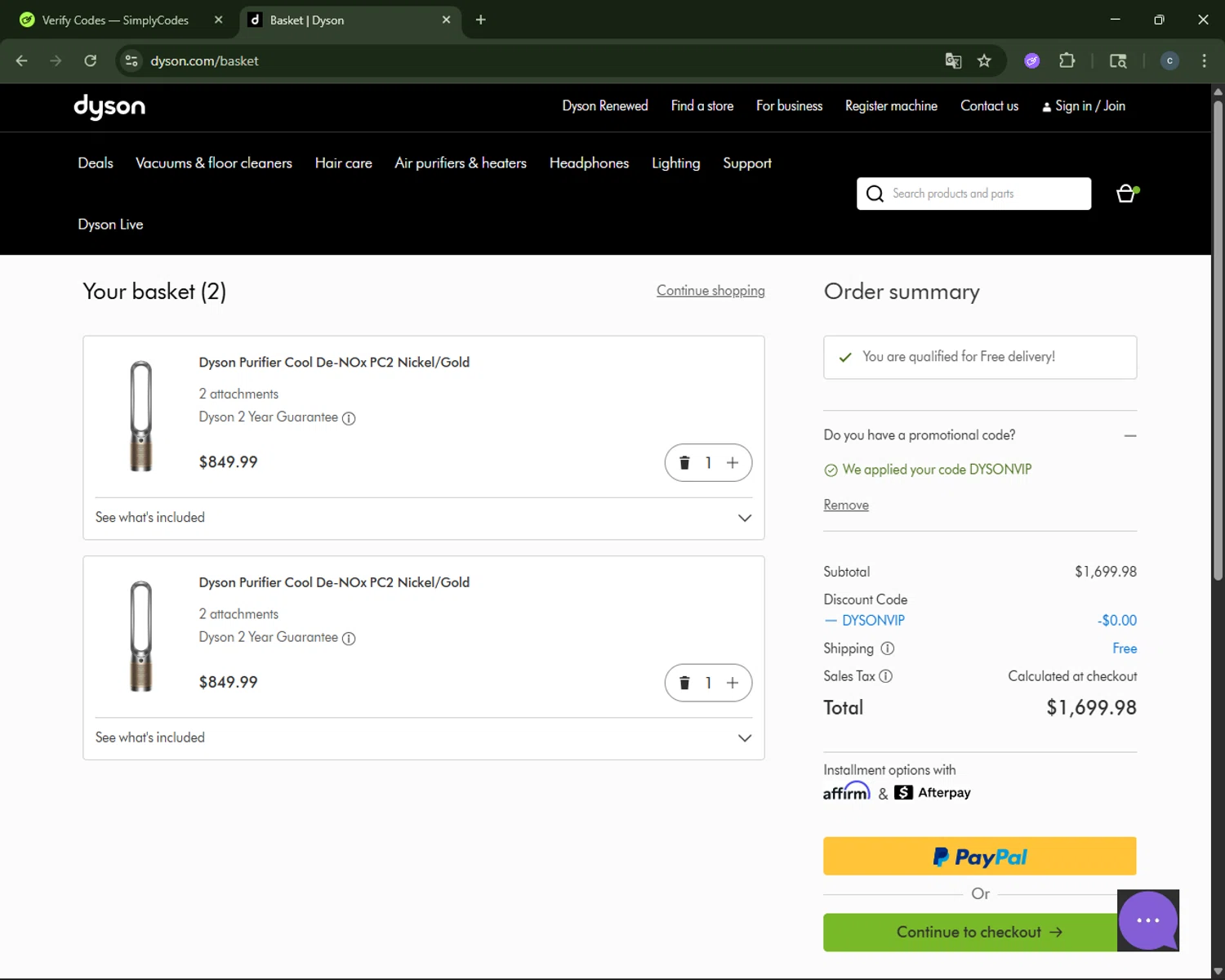Click info icon beside first Dyson 2 Year Guarantee
Viewport: 1225px width, 980px height.
point(349,418)
